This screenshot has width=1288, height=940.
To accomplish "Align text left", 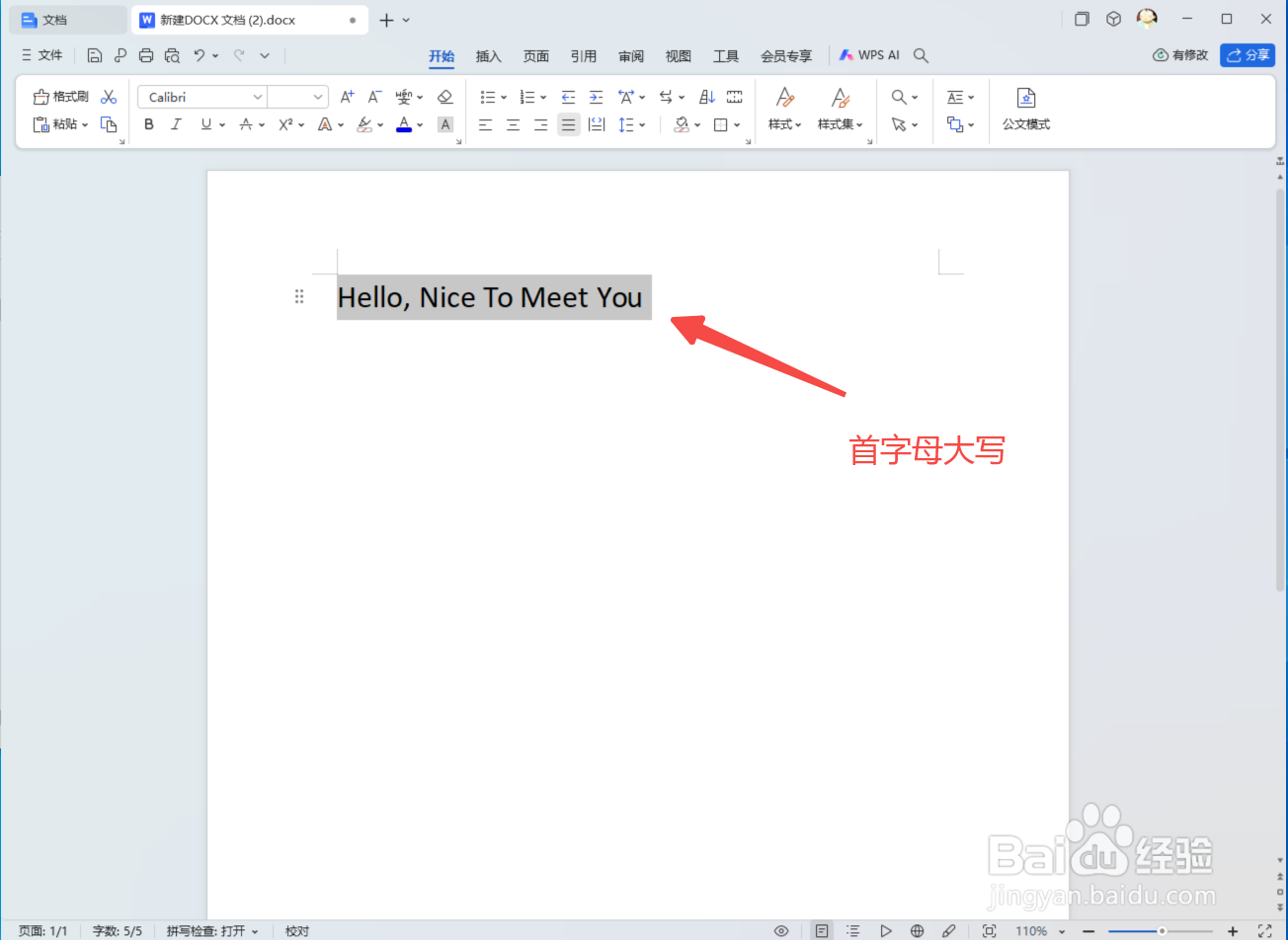I will tap(485, 124).
